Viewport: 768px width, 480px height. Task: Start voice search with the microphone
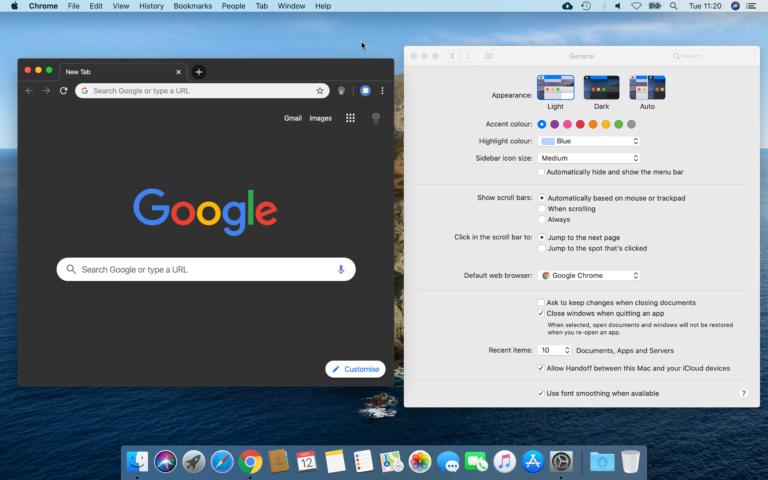tap(341, 269)
